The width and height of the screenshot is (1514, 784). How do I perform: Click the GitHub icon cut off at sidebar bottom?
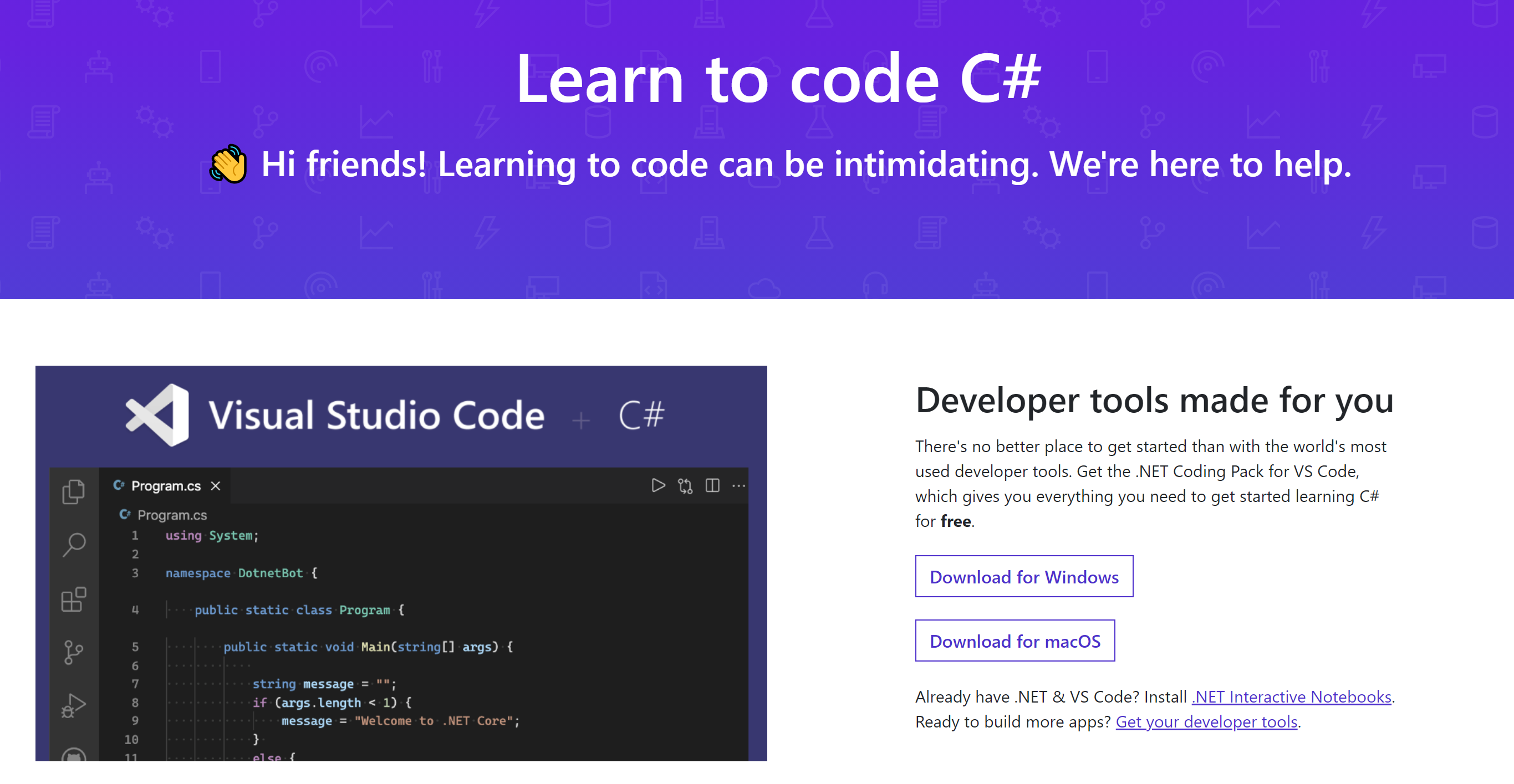(74, 754)
